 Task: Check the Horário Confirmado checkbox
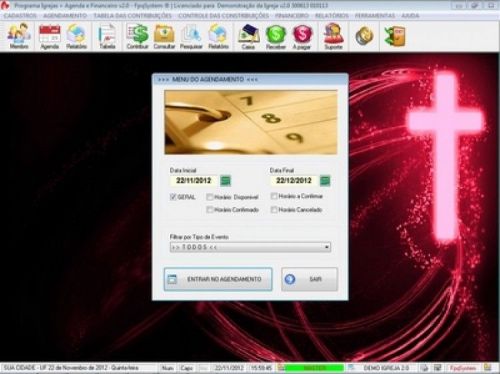pyautogui.click(x=210, y=210)
